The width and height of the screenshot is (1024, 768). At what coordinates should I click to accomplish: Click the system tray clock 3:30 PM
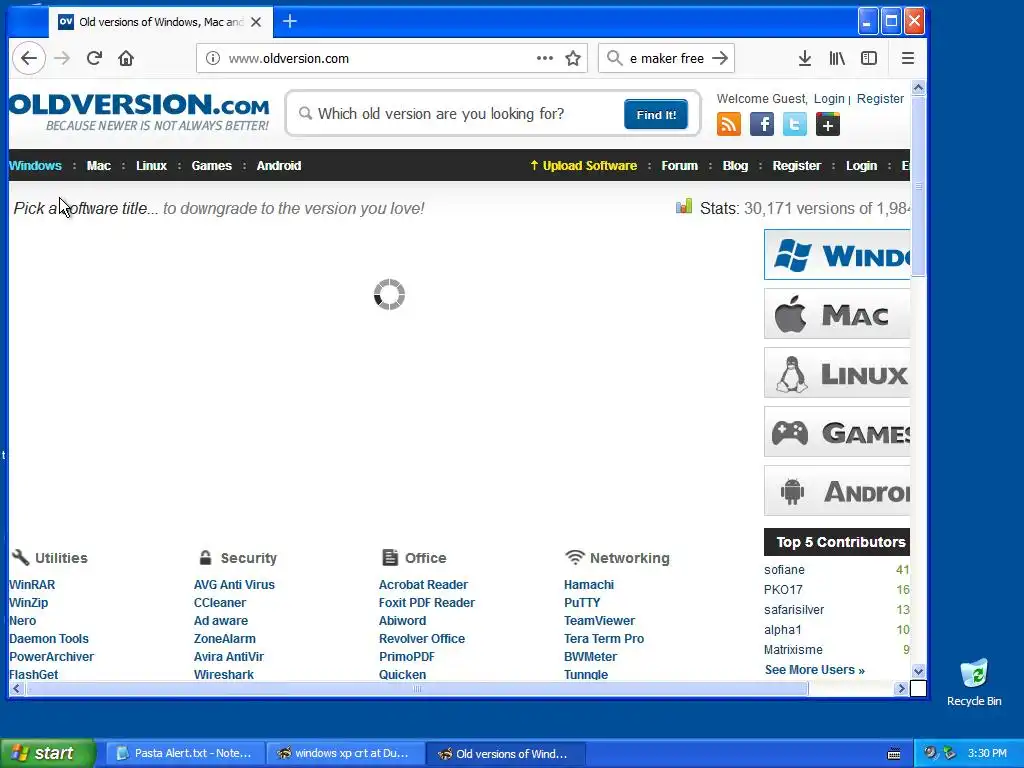987,754
